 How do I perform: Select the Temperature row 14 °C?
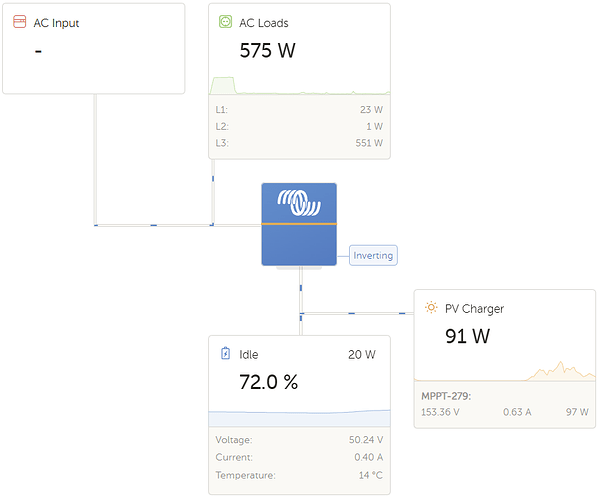pyautogui.click(x=299, y=475)
